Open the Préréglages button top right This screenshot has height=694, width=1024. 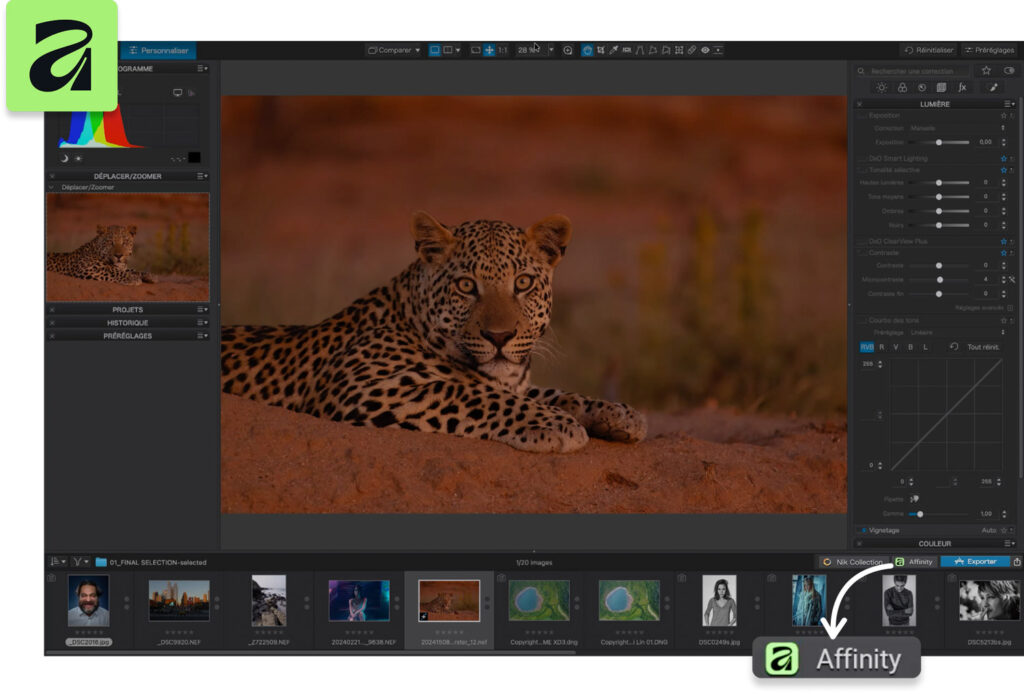pos(989,50)
